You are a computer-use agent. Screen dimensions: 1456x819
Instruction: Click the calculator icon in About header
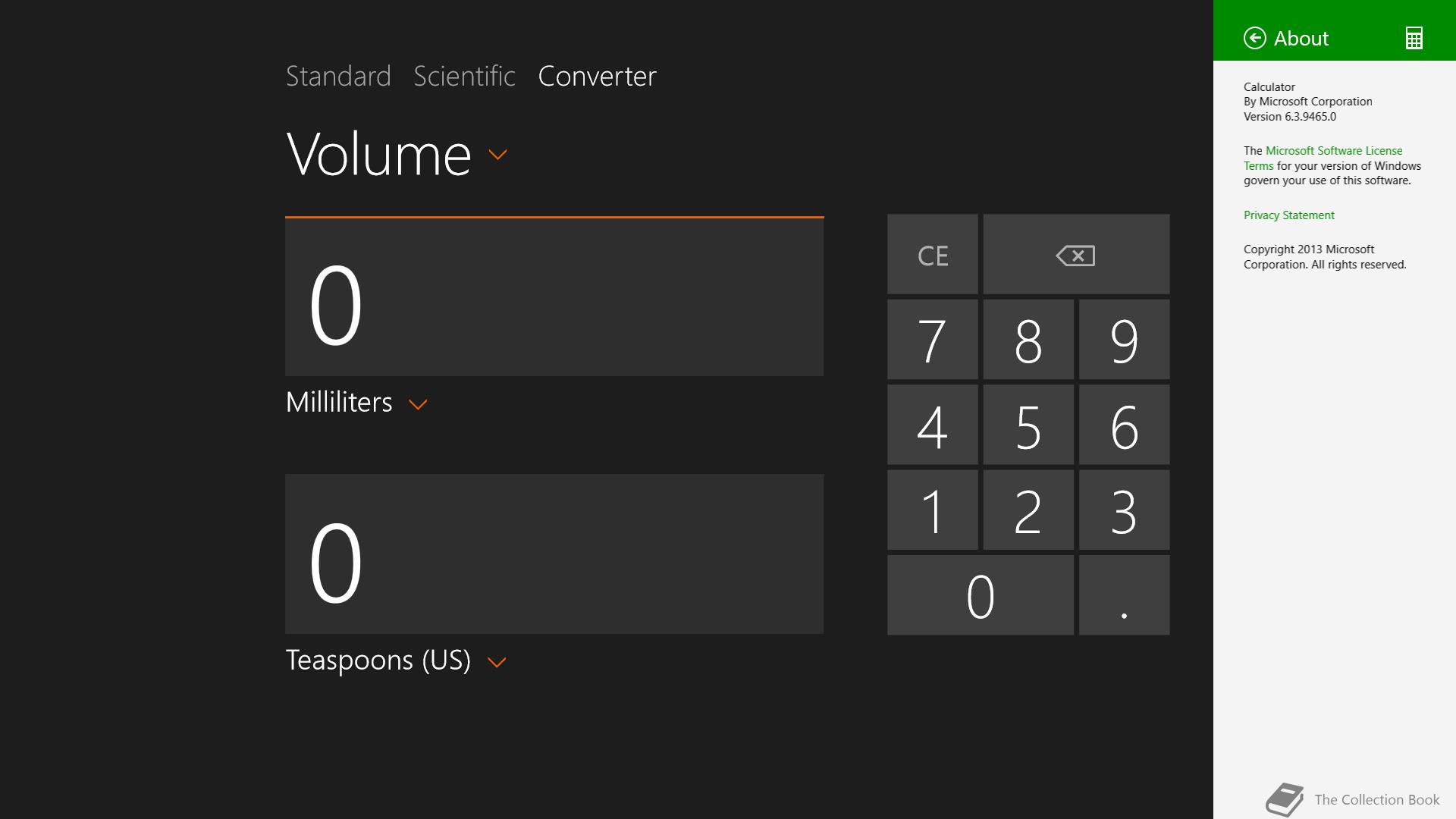1414,38
